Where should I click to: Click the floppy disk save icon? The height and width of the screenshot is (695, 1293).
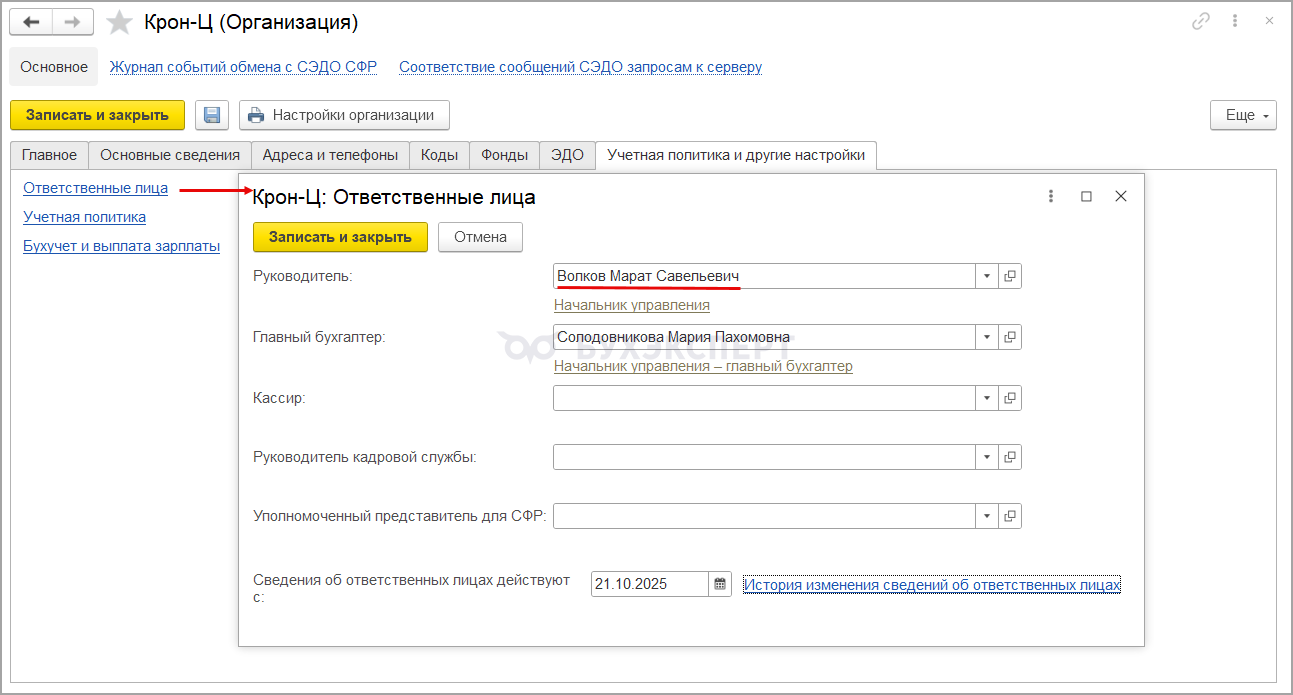[x=212, y=115]
